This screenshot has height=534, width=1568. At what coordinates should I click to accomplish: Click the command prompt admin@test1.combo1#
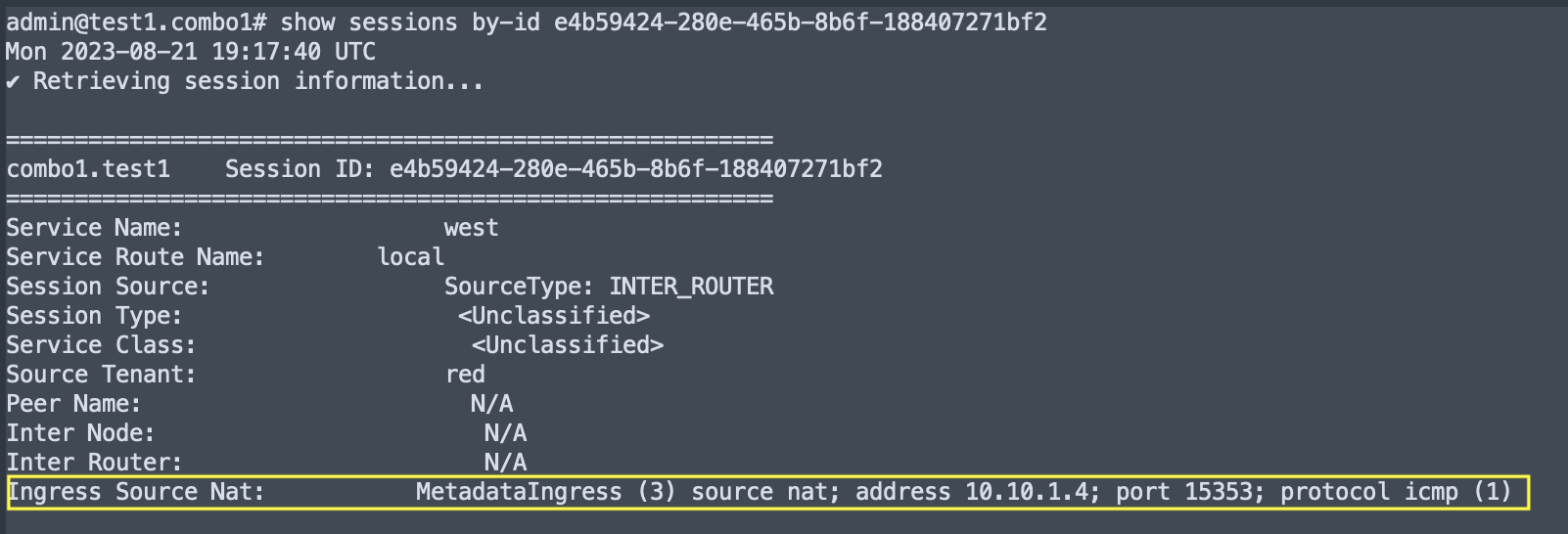tap(136, 22)
